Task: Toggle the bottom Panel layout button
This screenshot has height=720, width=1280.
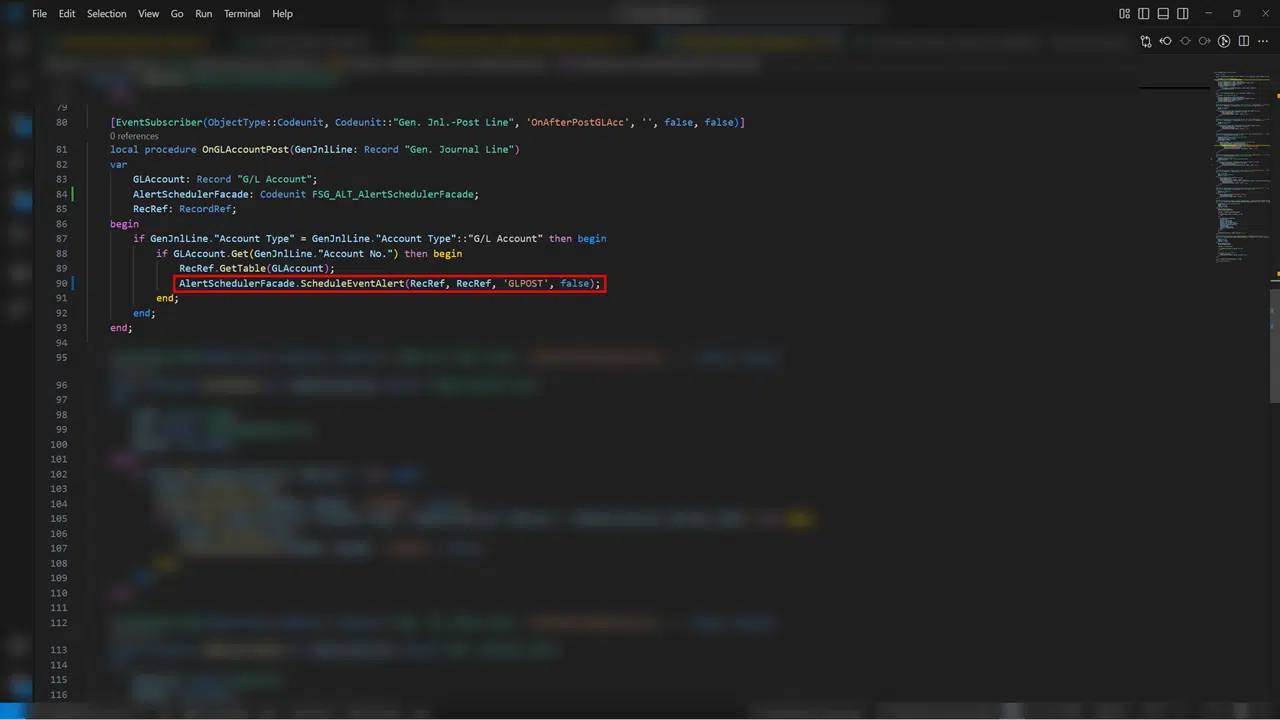Action: pos(1163,14)
